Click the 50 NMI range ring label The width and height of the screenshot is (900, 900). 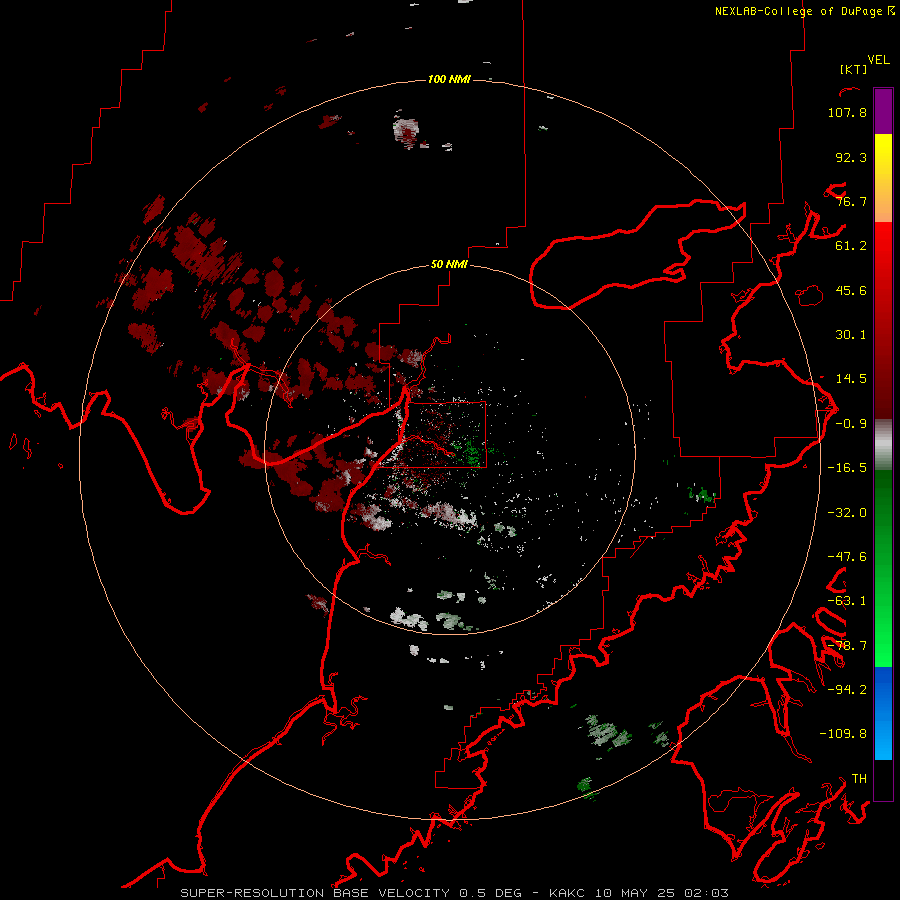449,265
